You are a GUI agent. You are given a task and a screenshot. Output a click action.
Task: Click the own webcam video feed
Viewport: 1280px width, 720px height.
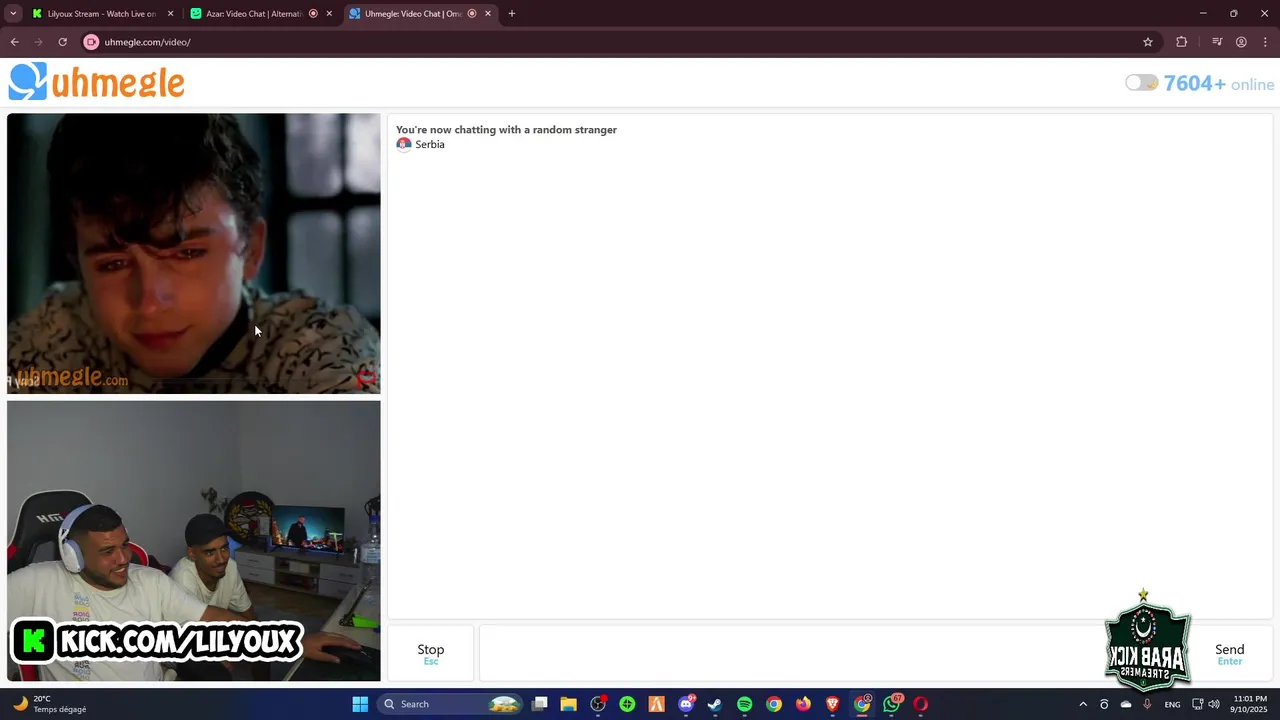(x=193, y=541)
